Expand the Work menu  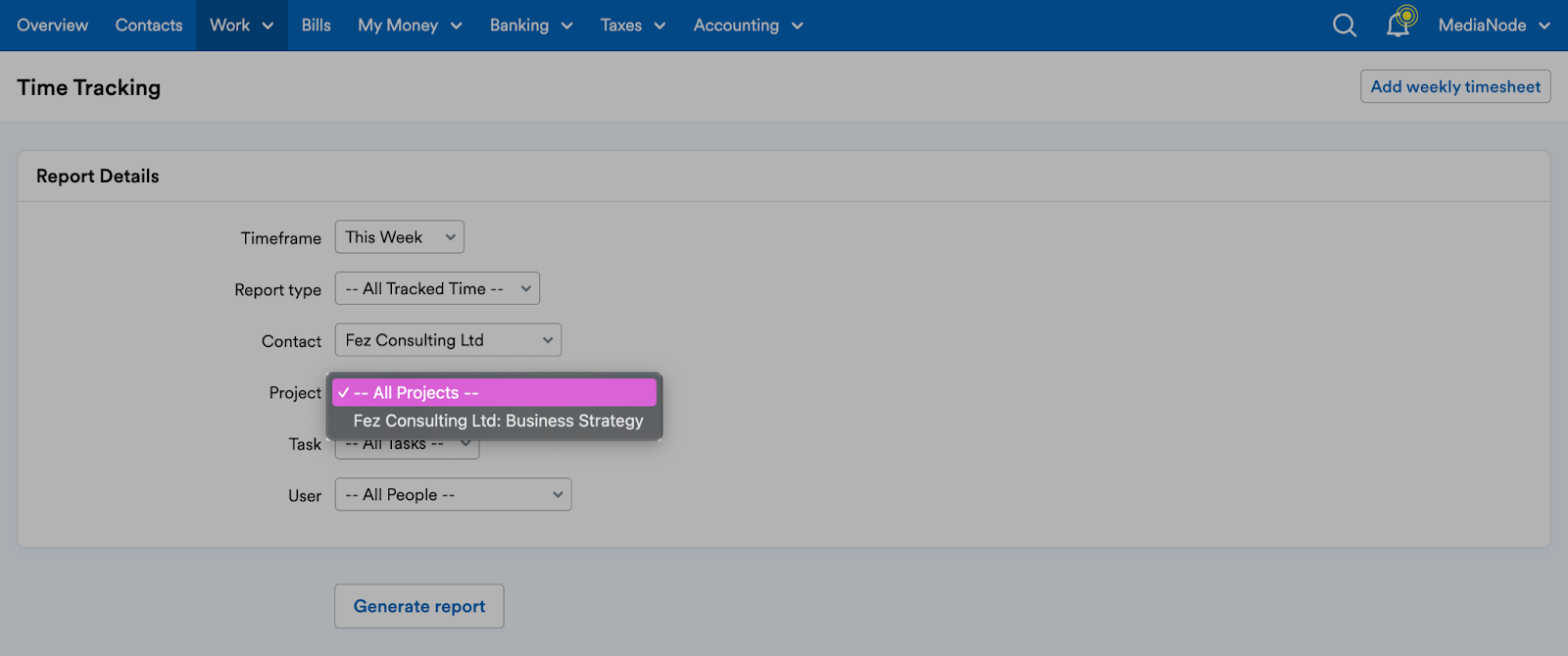(x=242, y=25)
